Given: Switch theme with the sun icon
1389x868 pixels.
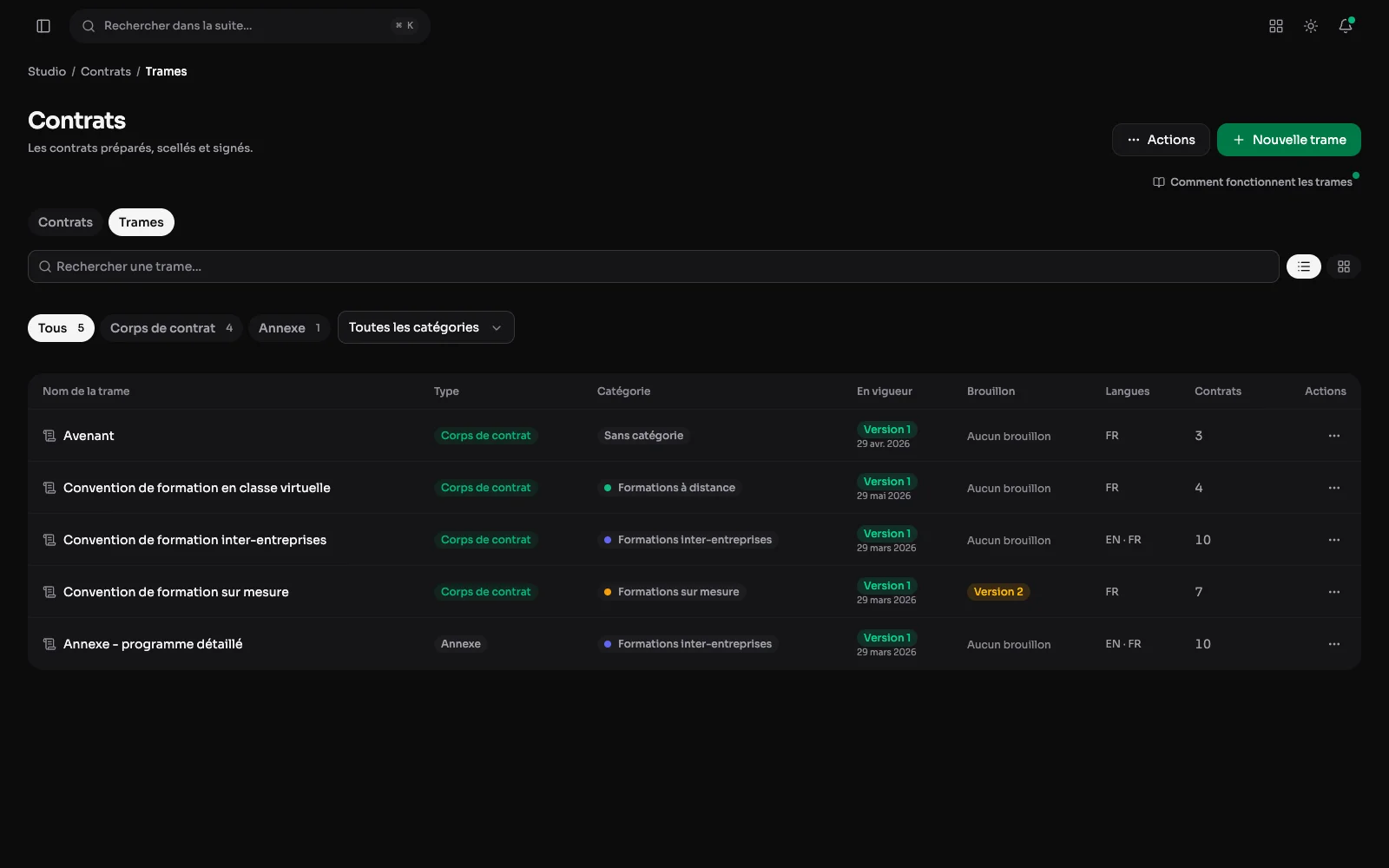Looking at the screenshot, I should tap(1311, 26).
